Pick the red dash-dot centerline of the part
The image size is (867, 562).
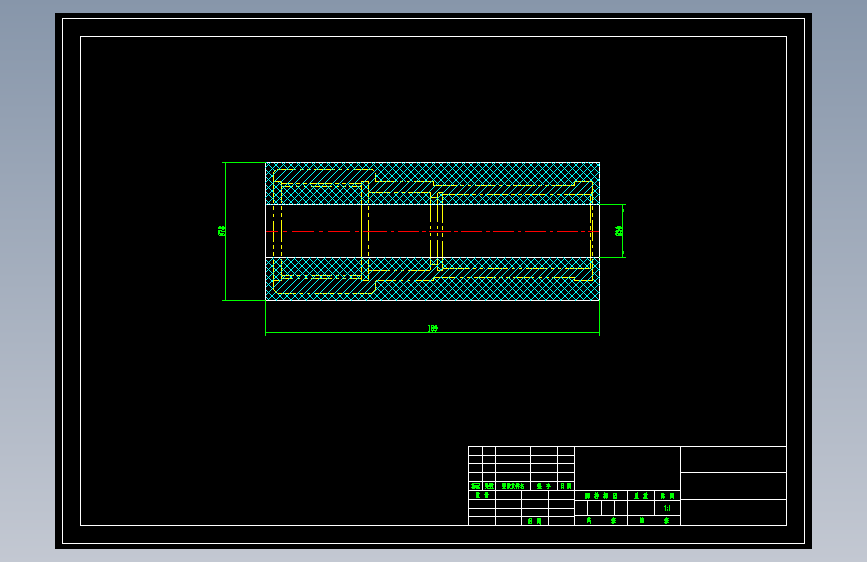pyautogui.click(x=432, y=231)
